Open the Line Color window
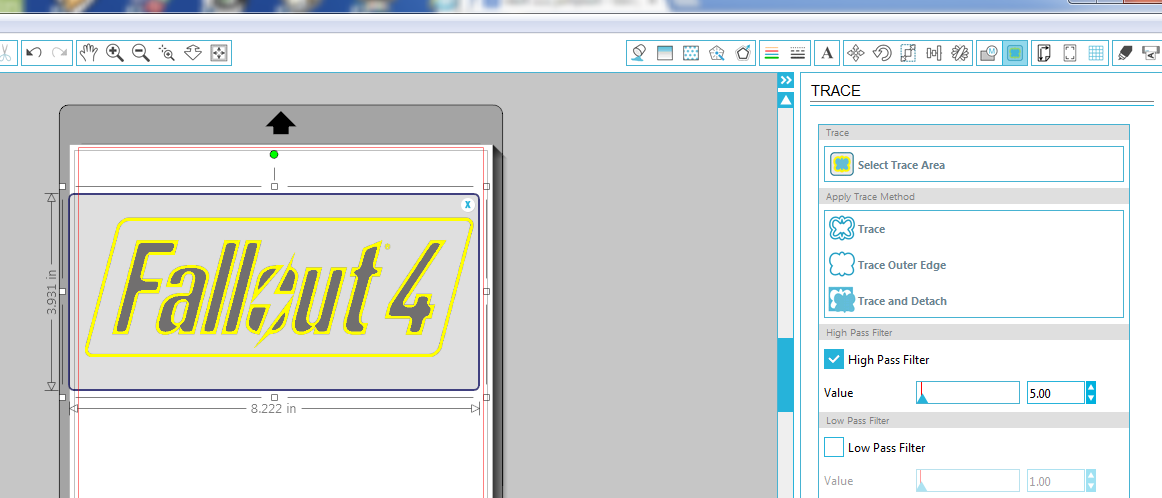Image resolution: width=1162 pixels, height=498 pixels. (x=771, y=53)
